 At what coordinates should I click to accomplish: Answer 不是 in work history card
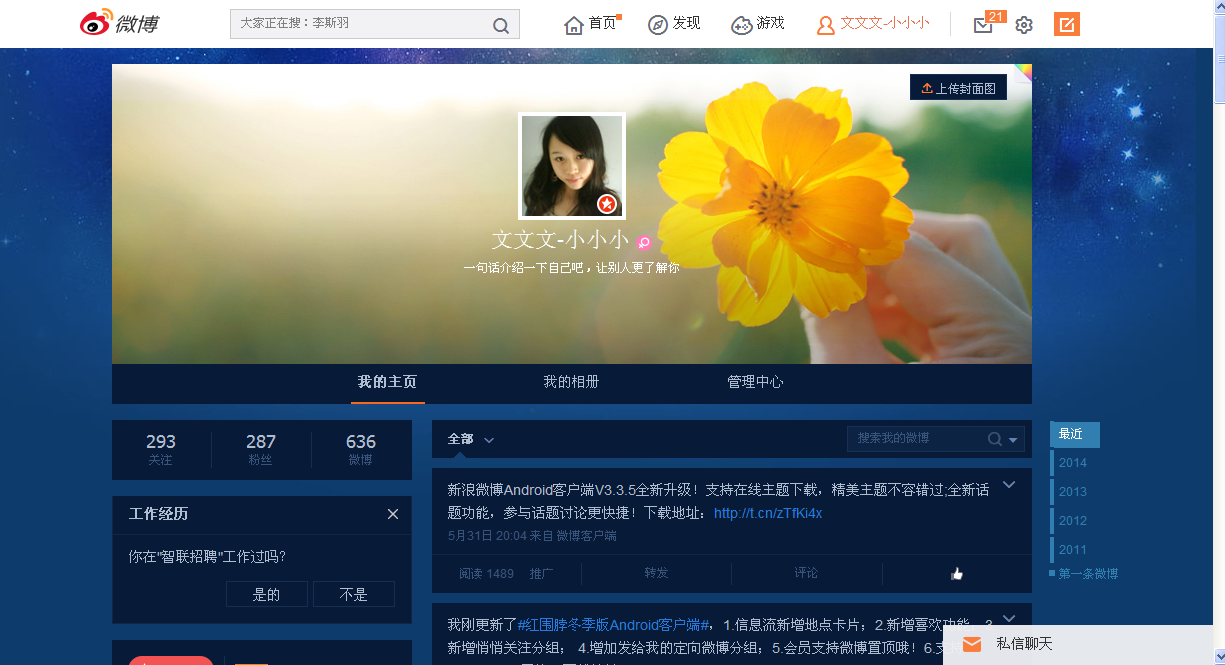(x=354, y=594)
